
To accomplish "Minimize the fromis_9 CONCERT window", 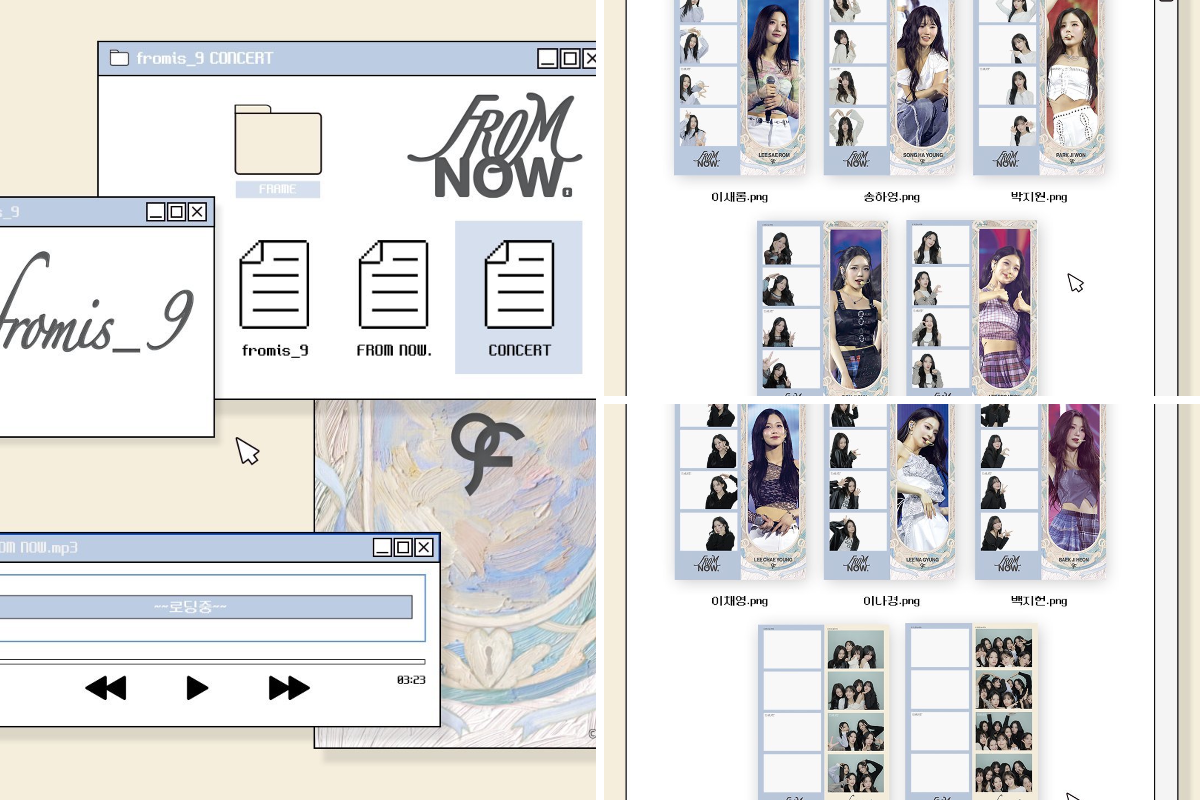I will tap(547, 58).
